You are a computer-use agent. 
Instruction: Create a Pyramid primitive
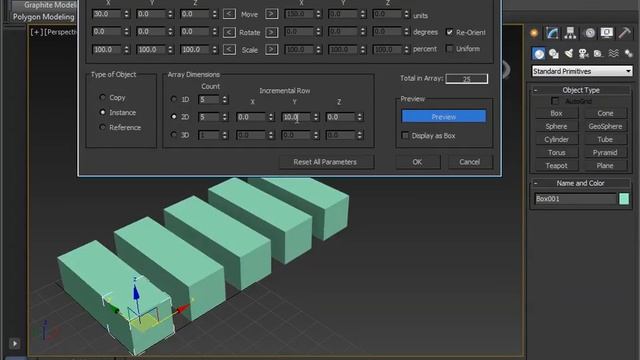[x=605, y=152]
